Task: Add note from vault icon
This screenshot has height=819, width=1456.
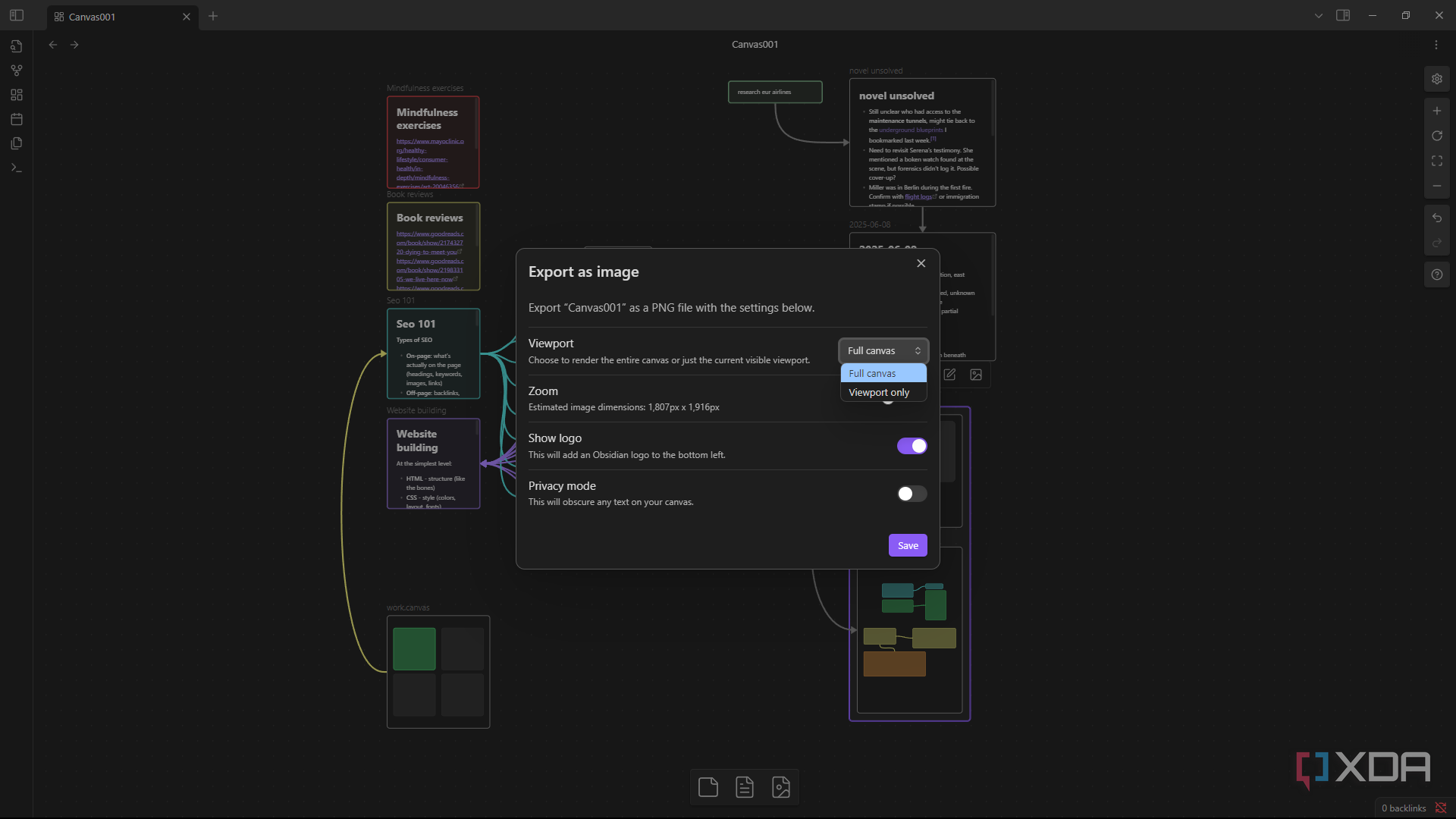Action: click(745, 787)
